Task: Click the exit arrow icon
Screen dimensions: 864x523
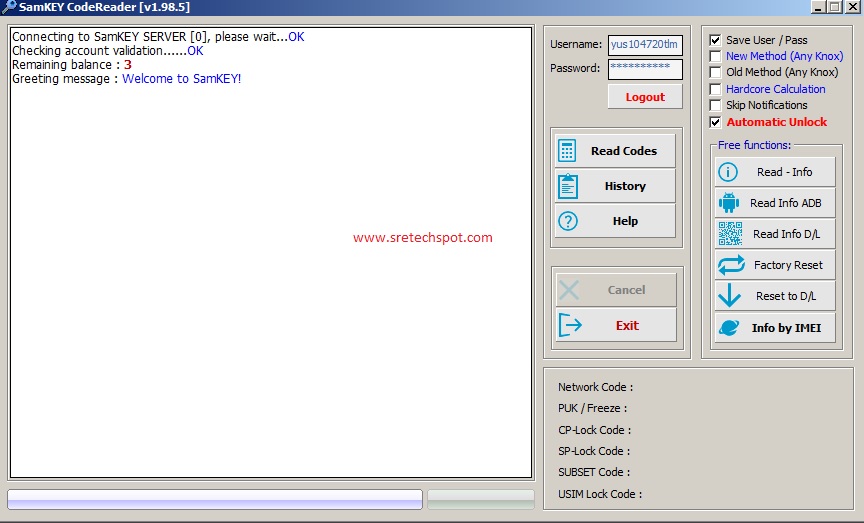Action: point(570,325)
